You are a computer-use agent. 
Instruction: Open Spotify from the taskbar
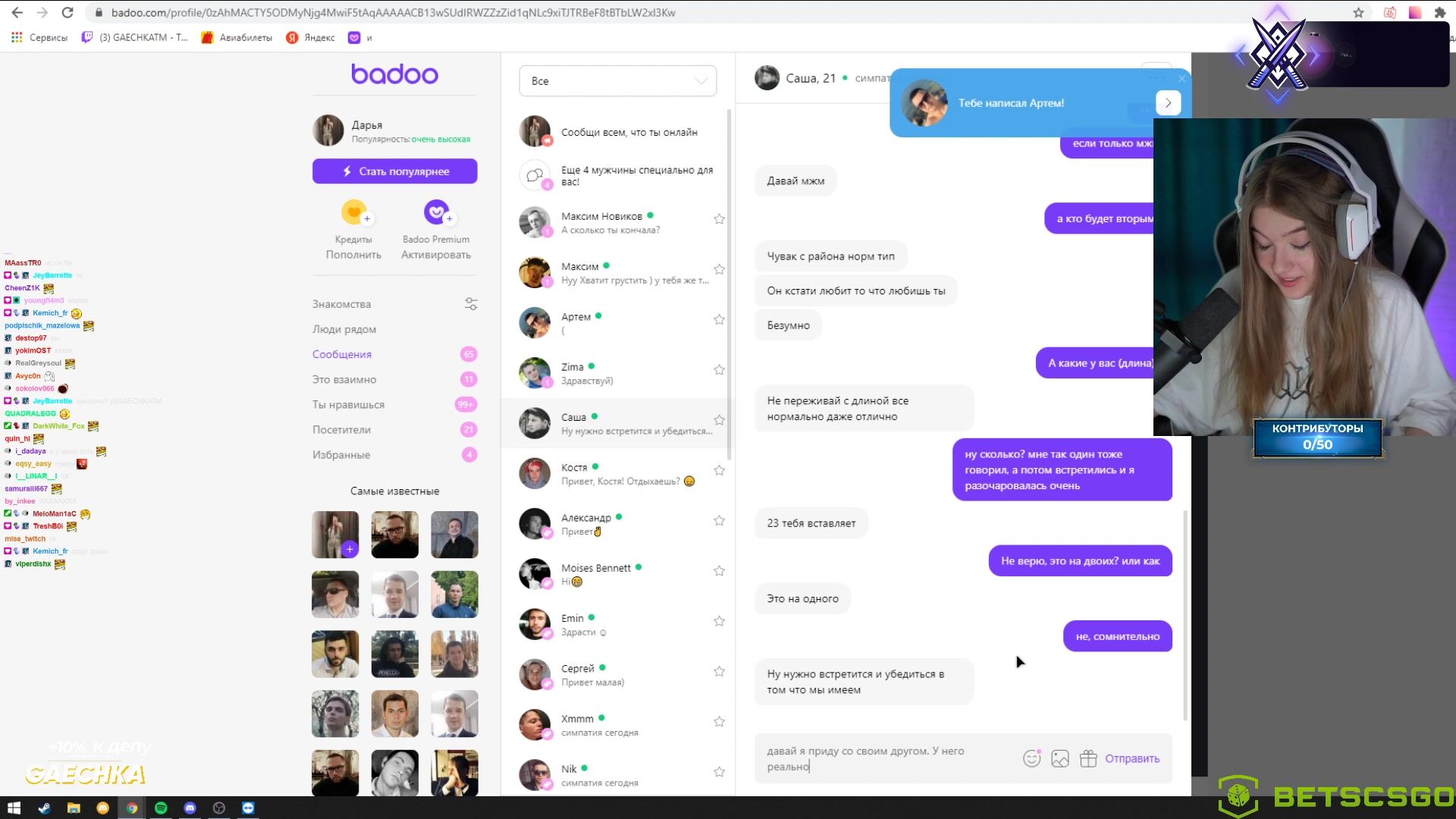(161, 808)
